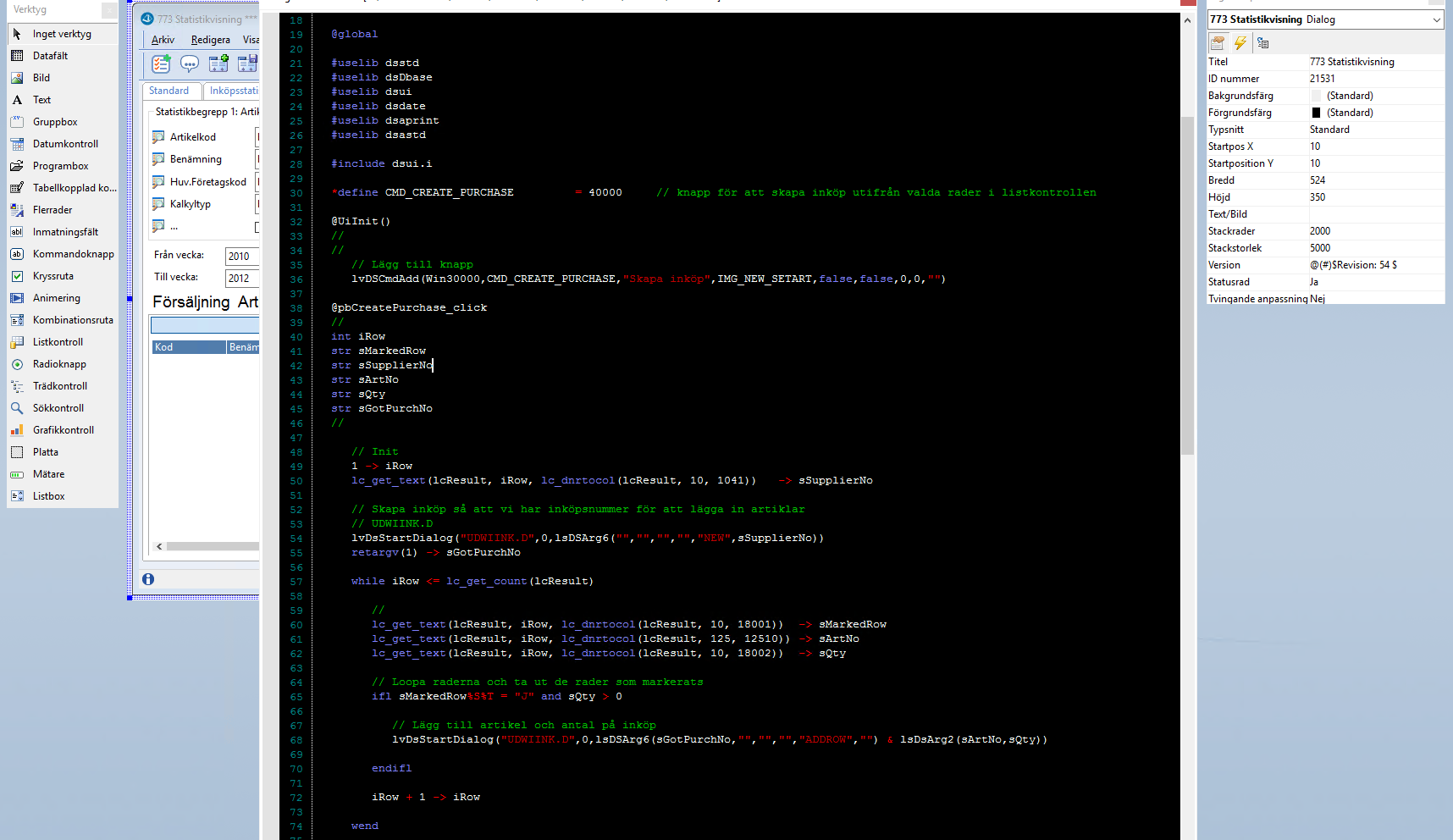Choose the Grafikkontroll chart tool
This screenshot has width=1453, height=840.
pos(63,430)
